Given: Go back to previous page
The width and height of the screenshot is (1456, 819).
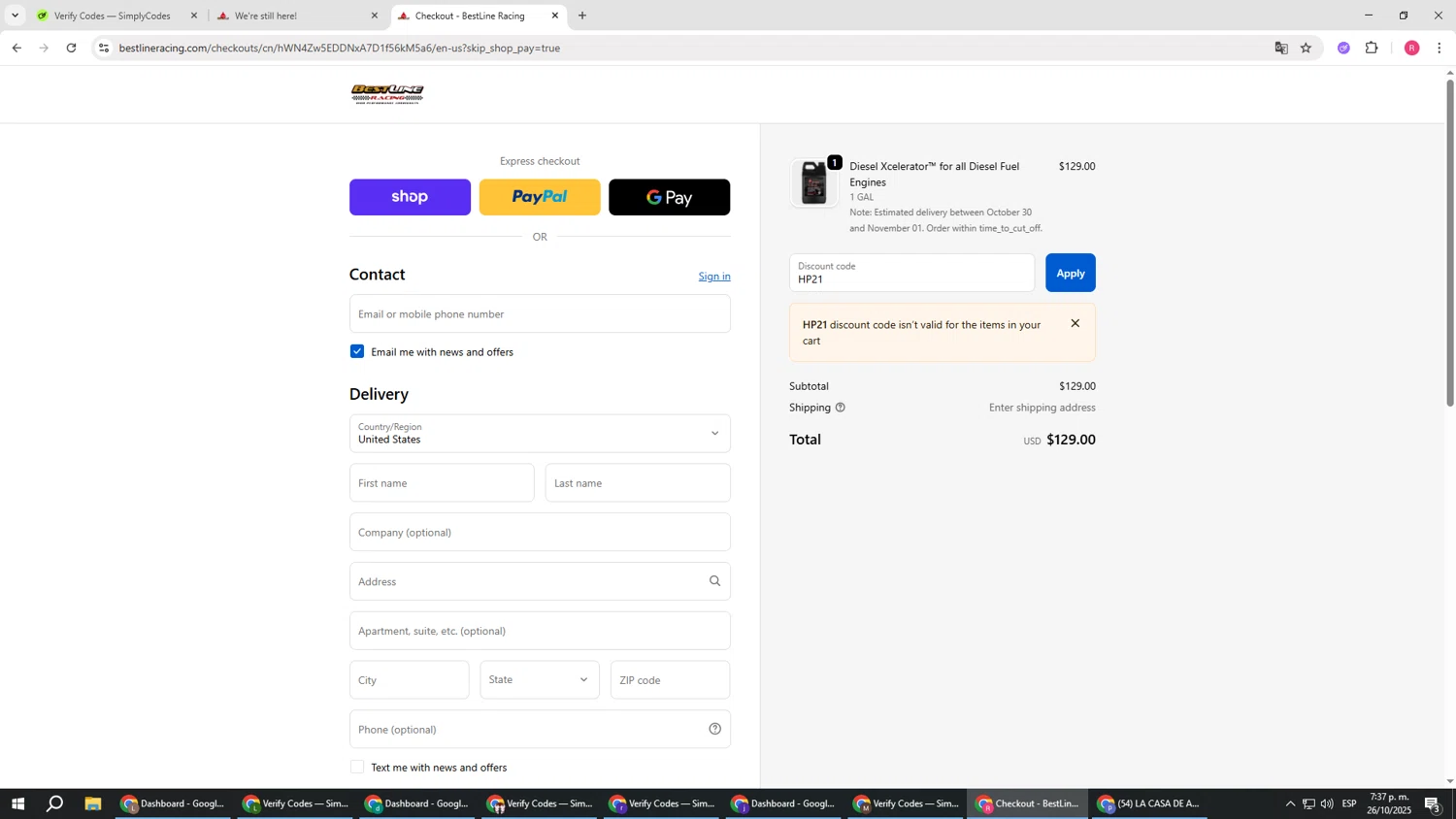Looking at the screenshot, I should pos(17,48).
